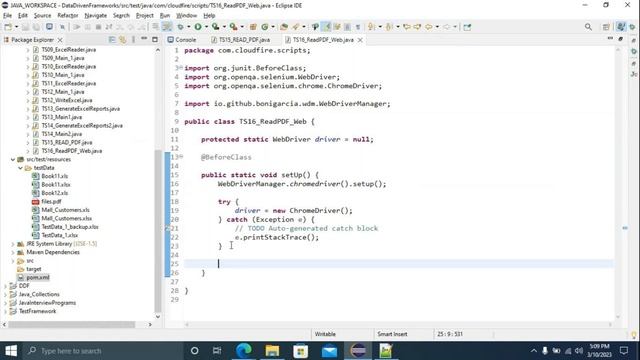Open the Window menu
The height and width of the screenshot is (360, 640).
tap(187, 16)
